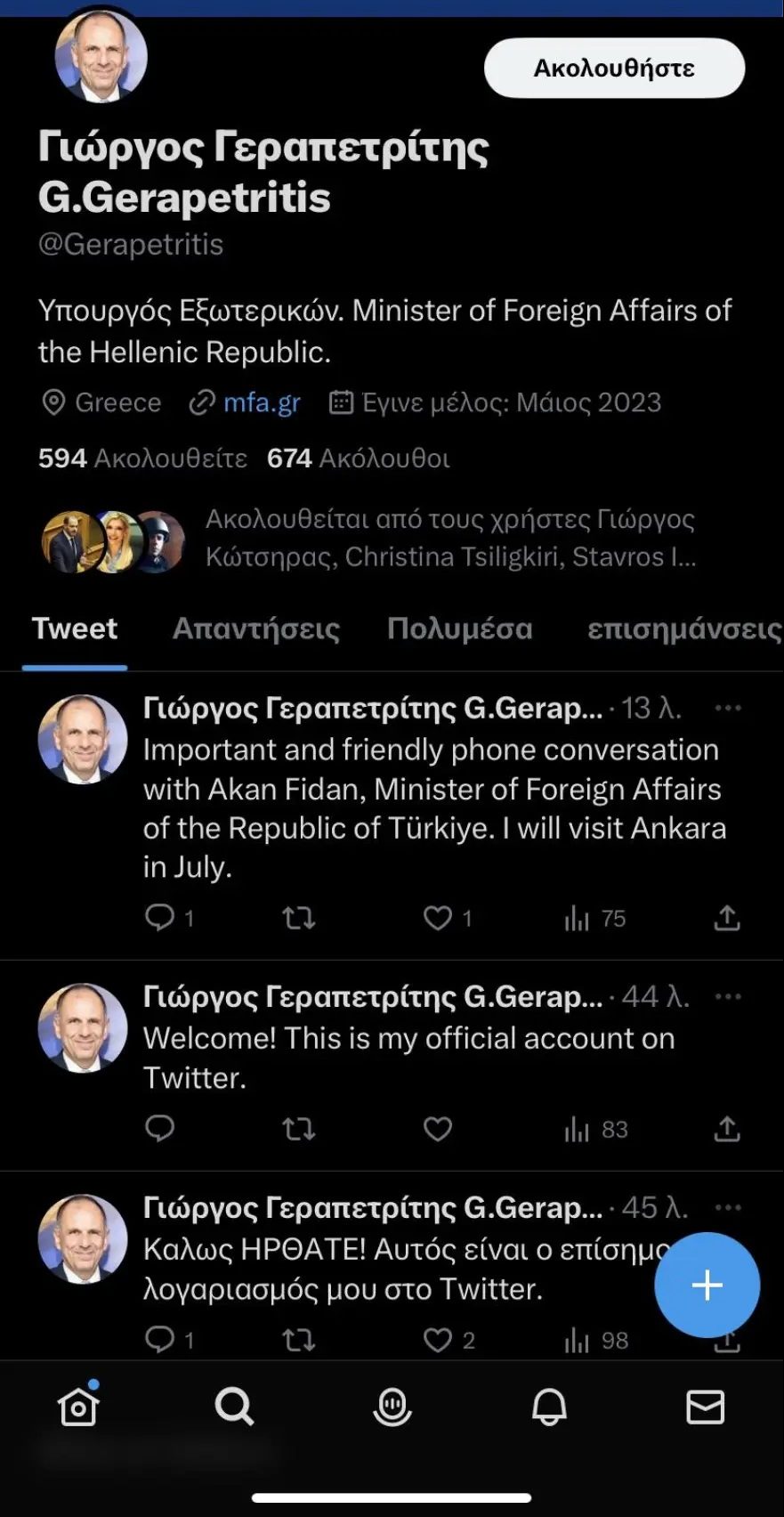The image size is (784, 1517).
Task: Open the Search magnifier icon
Action: [x=235, y=1407]
